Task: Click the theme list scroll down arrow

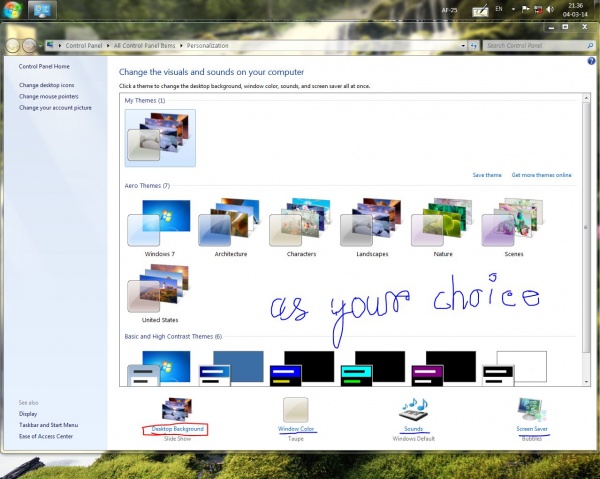Action: 586,381
